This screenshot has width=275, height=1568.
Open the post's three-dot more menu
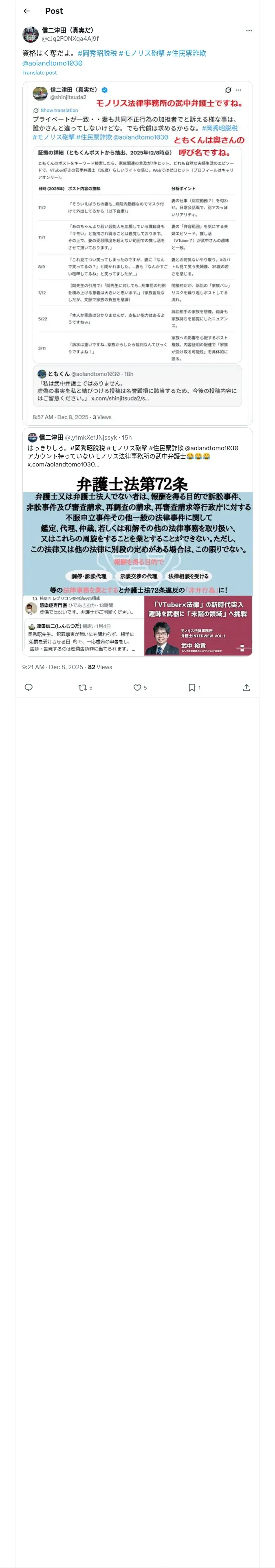point(249,31)
